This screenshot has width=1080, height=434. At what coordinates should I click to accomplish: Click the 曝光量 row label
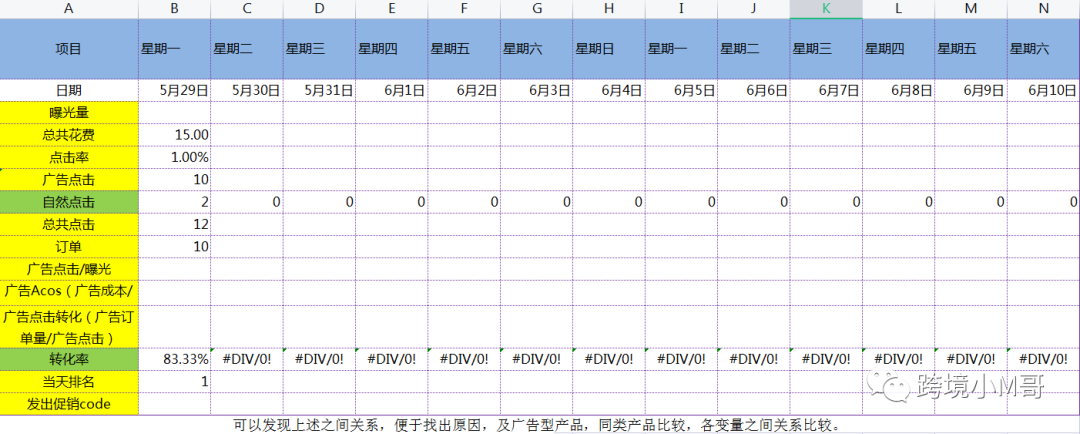point(69,111)
